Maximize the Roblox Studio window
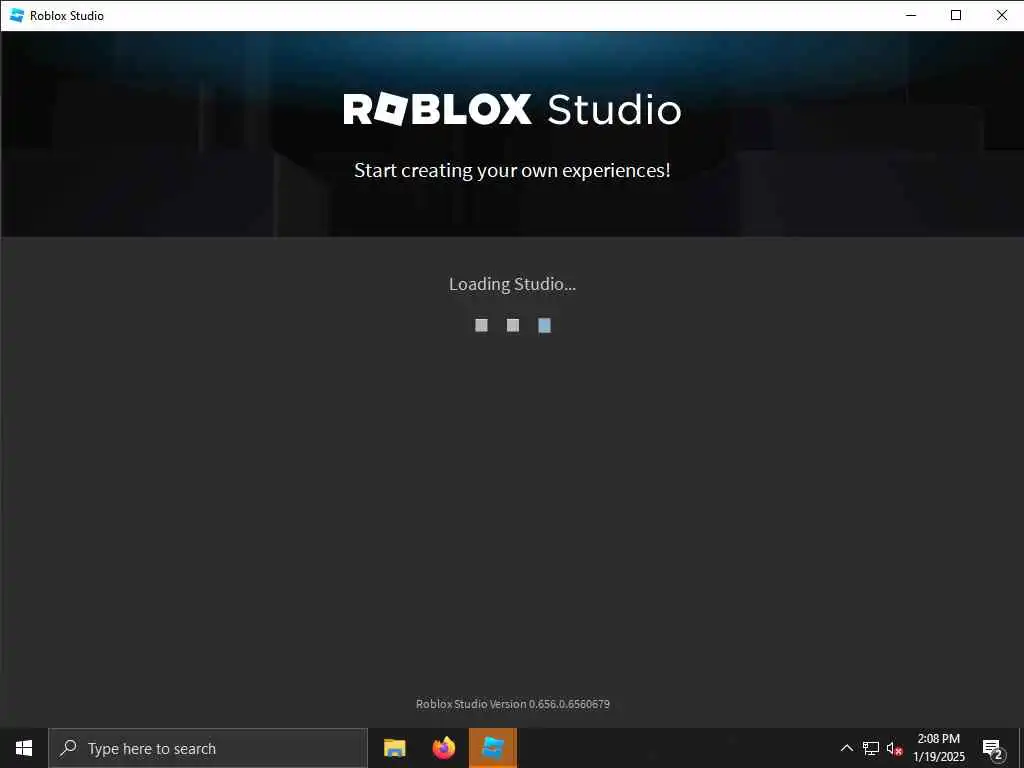1024x768 pixels. [x=955, y=15]
